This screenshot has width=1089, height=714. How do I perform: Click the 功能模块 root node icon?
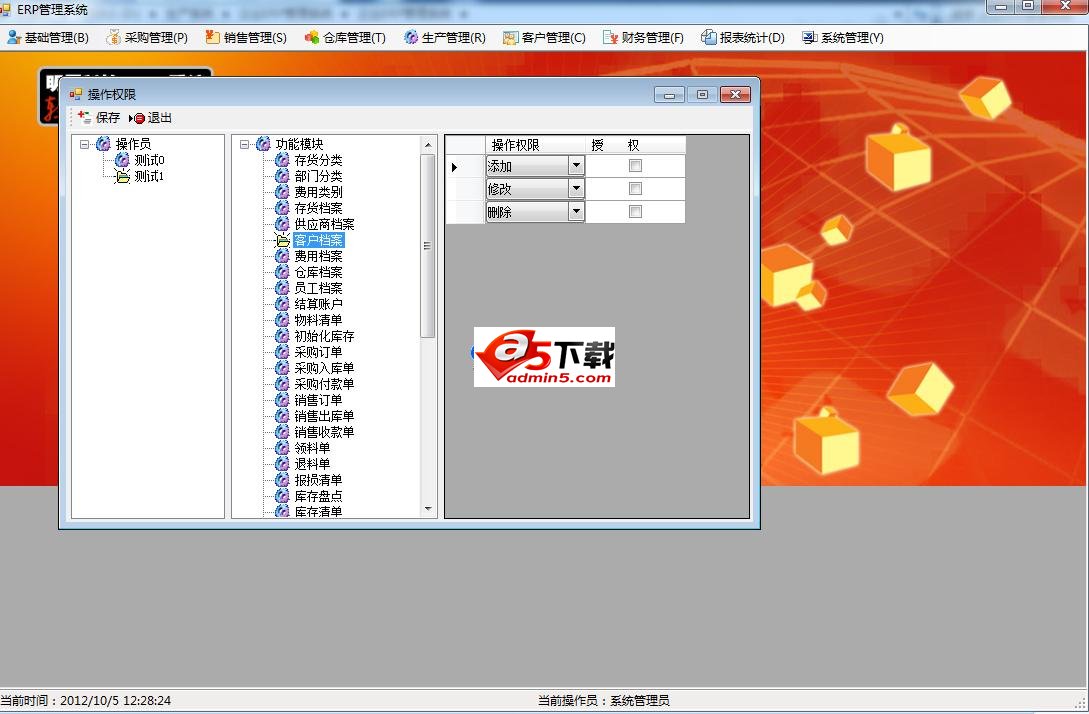pos(262,143)
